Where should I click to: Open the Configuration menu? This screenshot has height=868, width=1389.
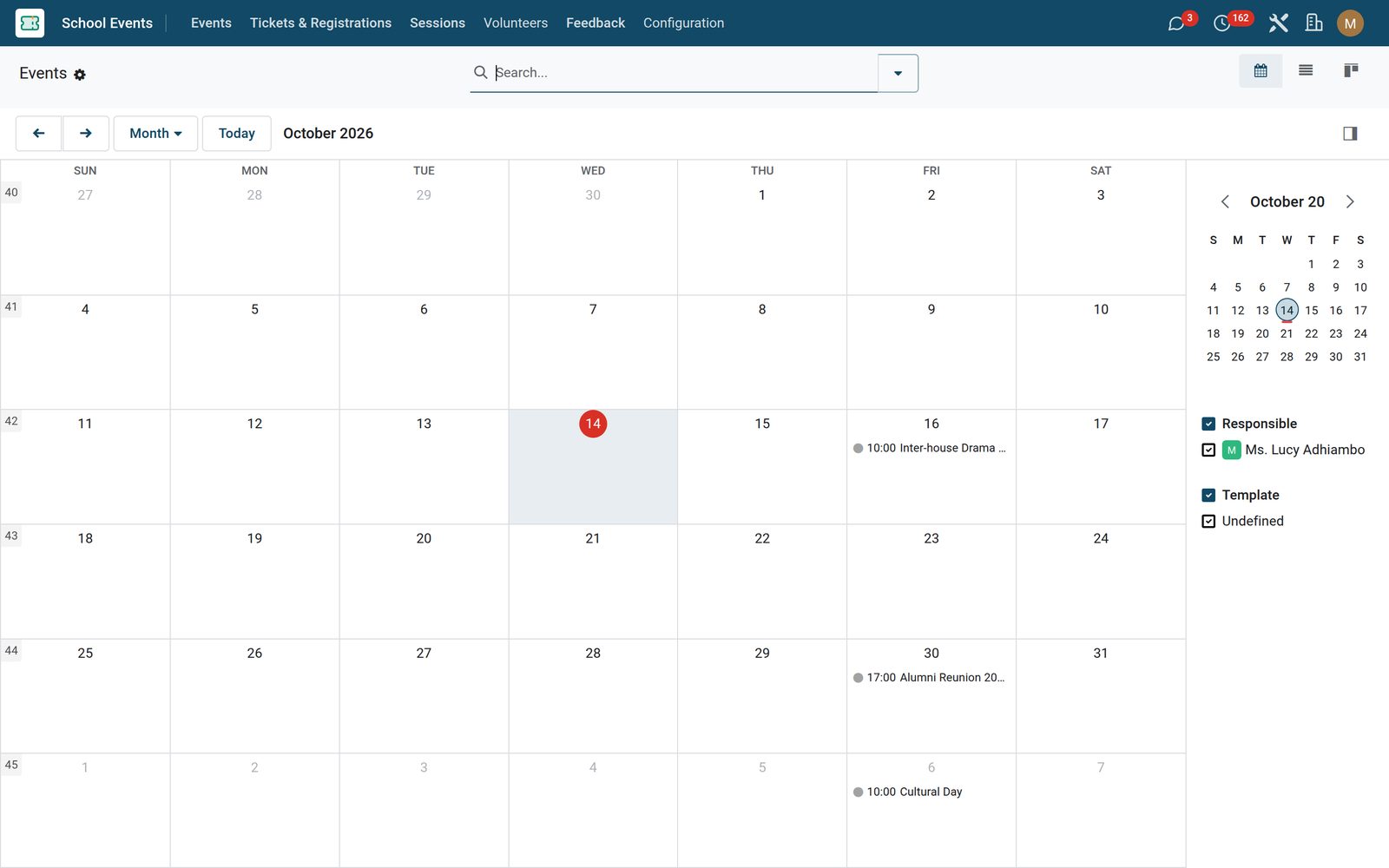tap(683, 23)
